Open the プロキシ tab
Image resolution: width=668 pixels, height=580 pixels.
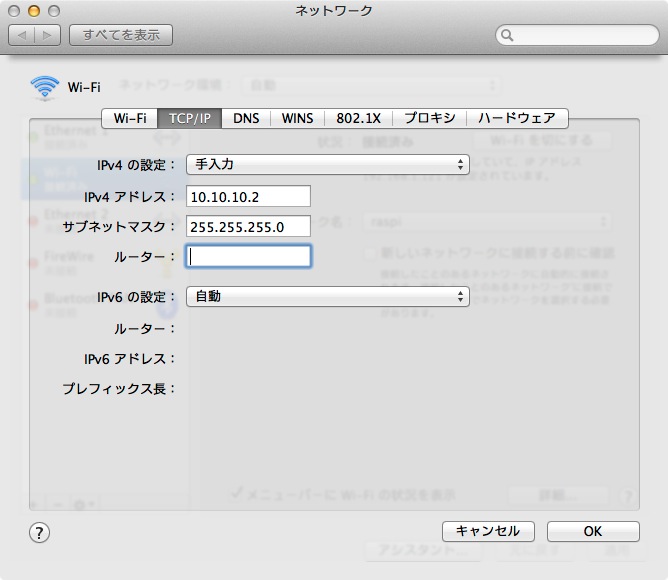point(430,118)
